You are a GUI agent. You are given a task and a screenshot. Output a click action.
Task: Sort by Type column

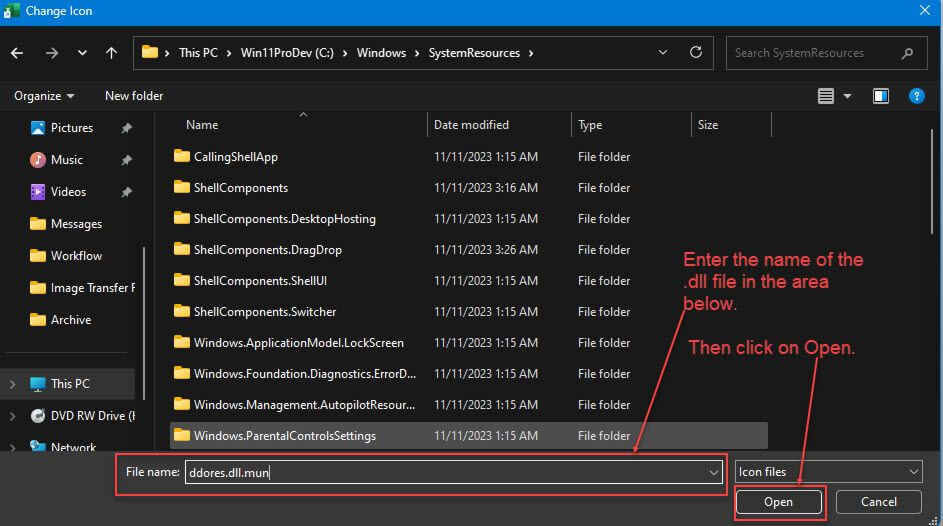point(590,125)
